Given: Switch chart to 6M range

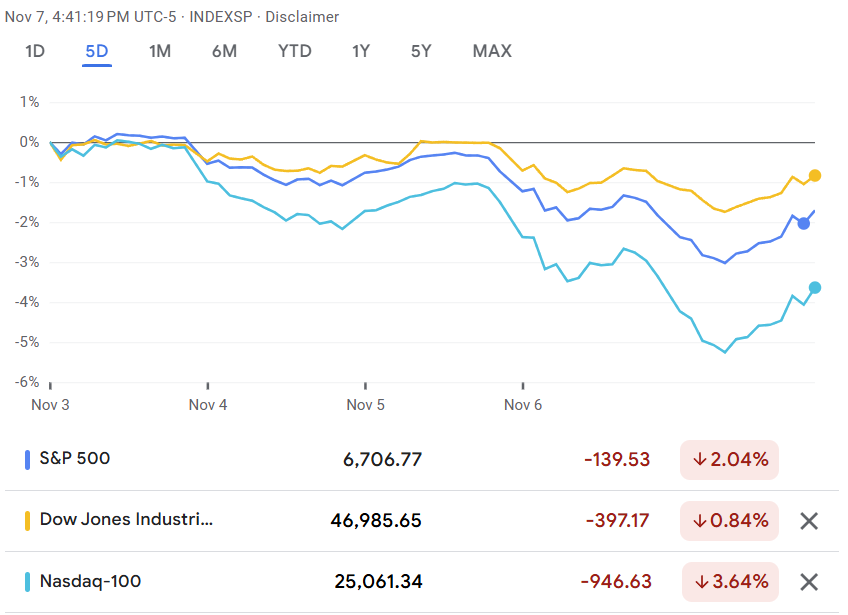Looking at the screenshot, I should pos(224,51).
